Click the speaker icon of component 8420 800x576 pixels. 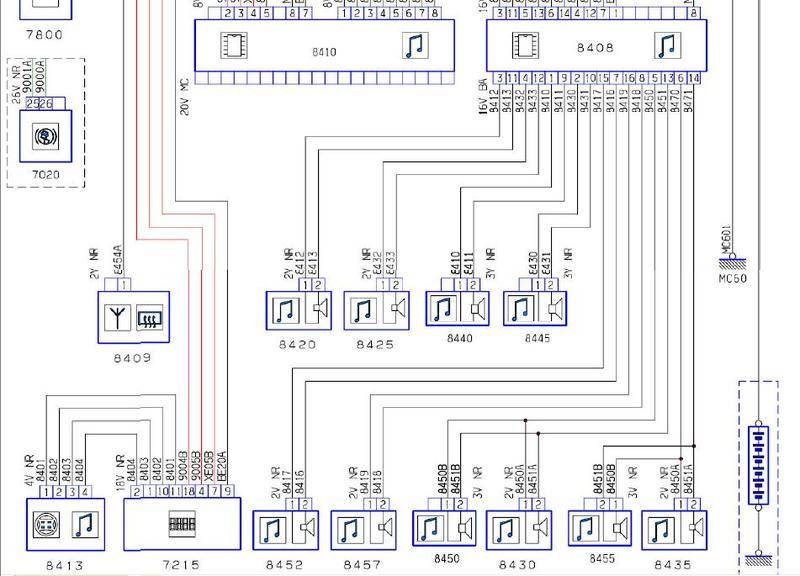point(320,311)
